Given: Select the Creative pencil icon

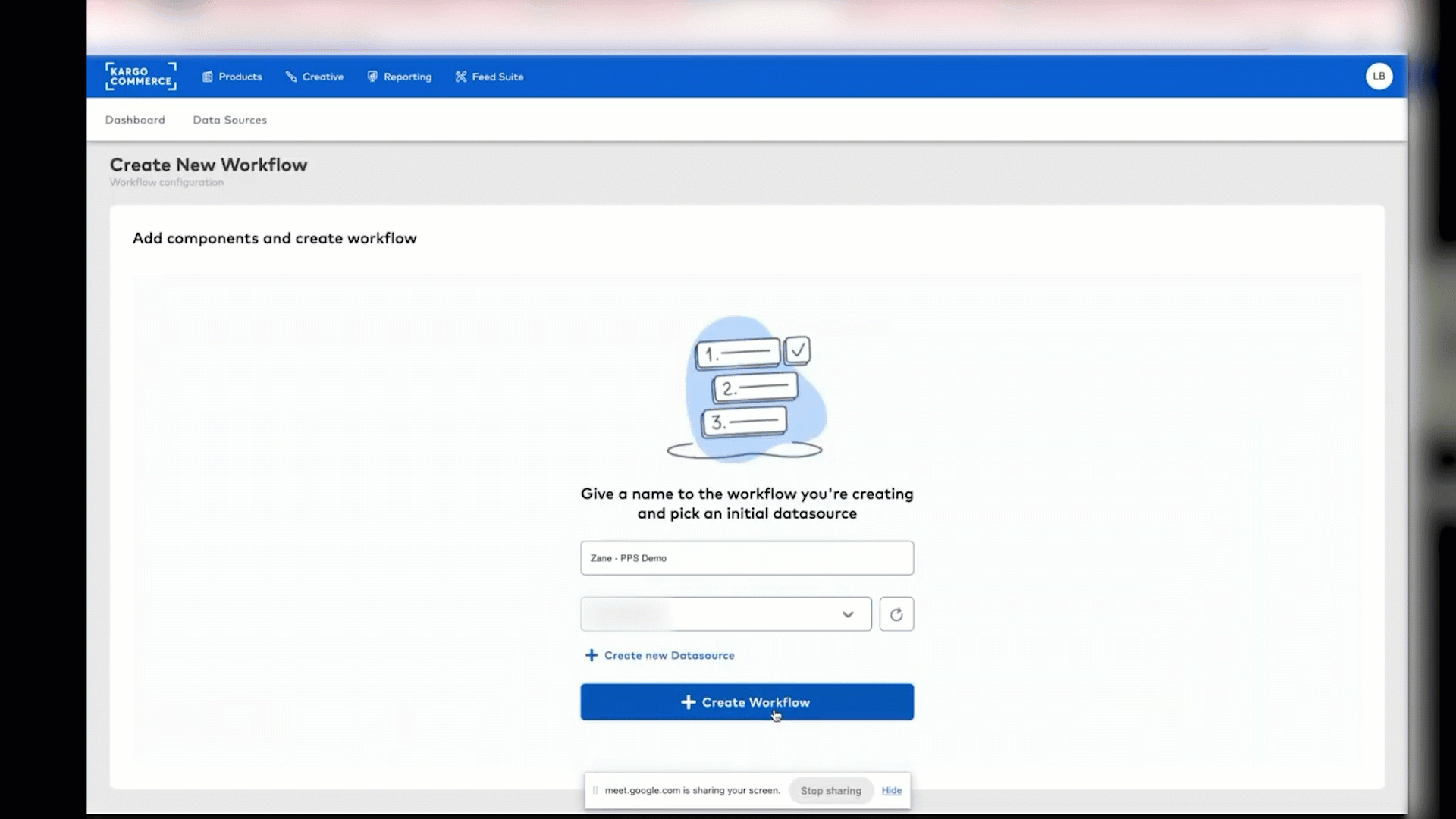Looking at the screenshot, I should pyautogui.click(x=292, y=76).
